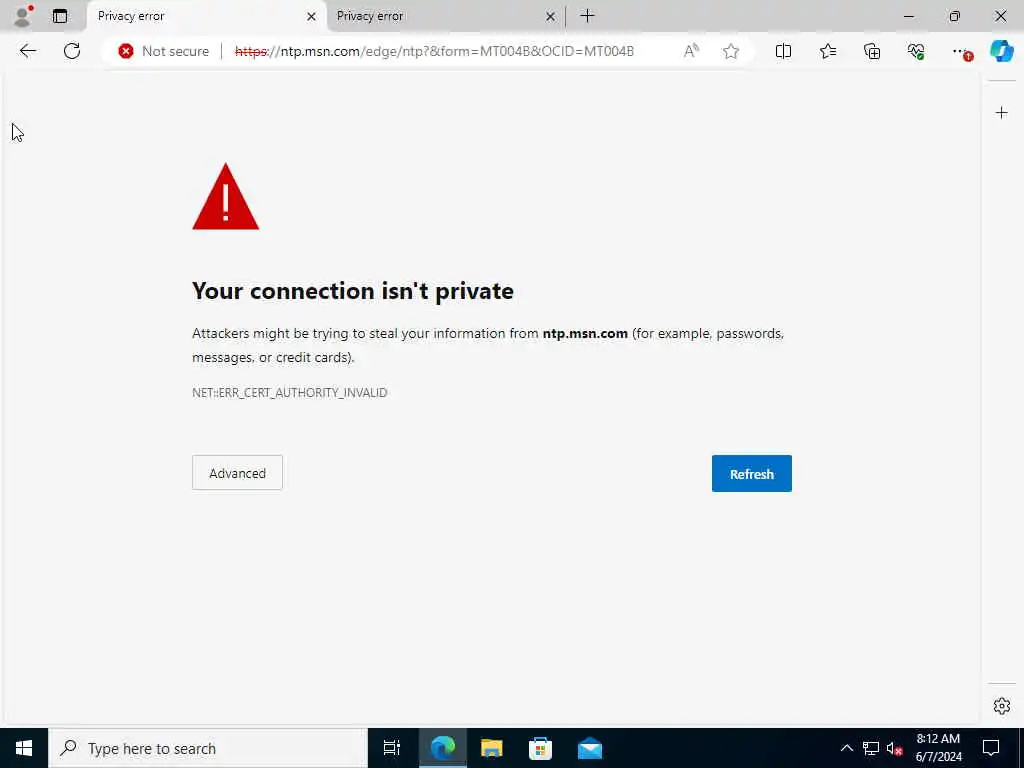1024x768 pixels.
Task: Open the profile avatar menu
Action: click(x=23, y=16)
